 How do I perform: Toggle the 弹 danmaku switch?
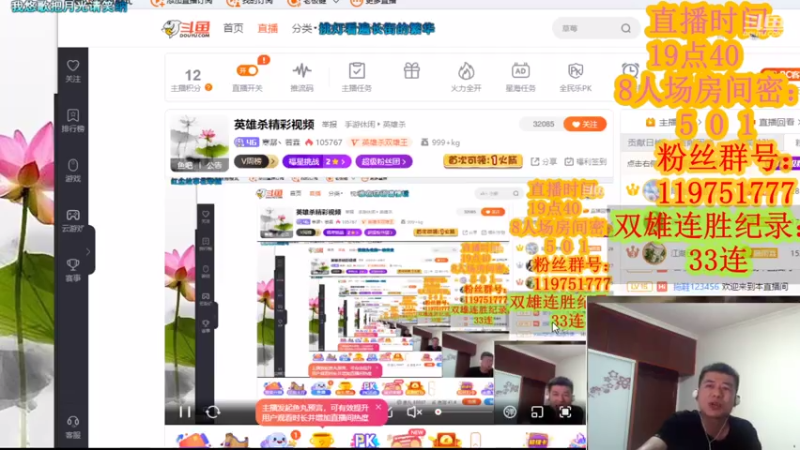pyautogui.click(x=510, y=412)
